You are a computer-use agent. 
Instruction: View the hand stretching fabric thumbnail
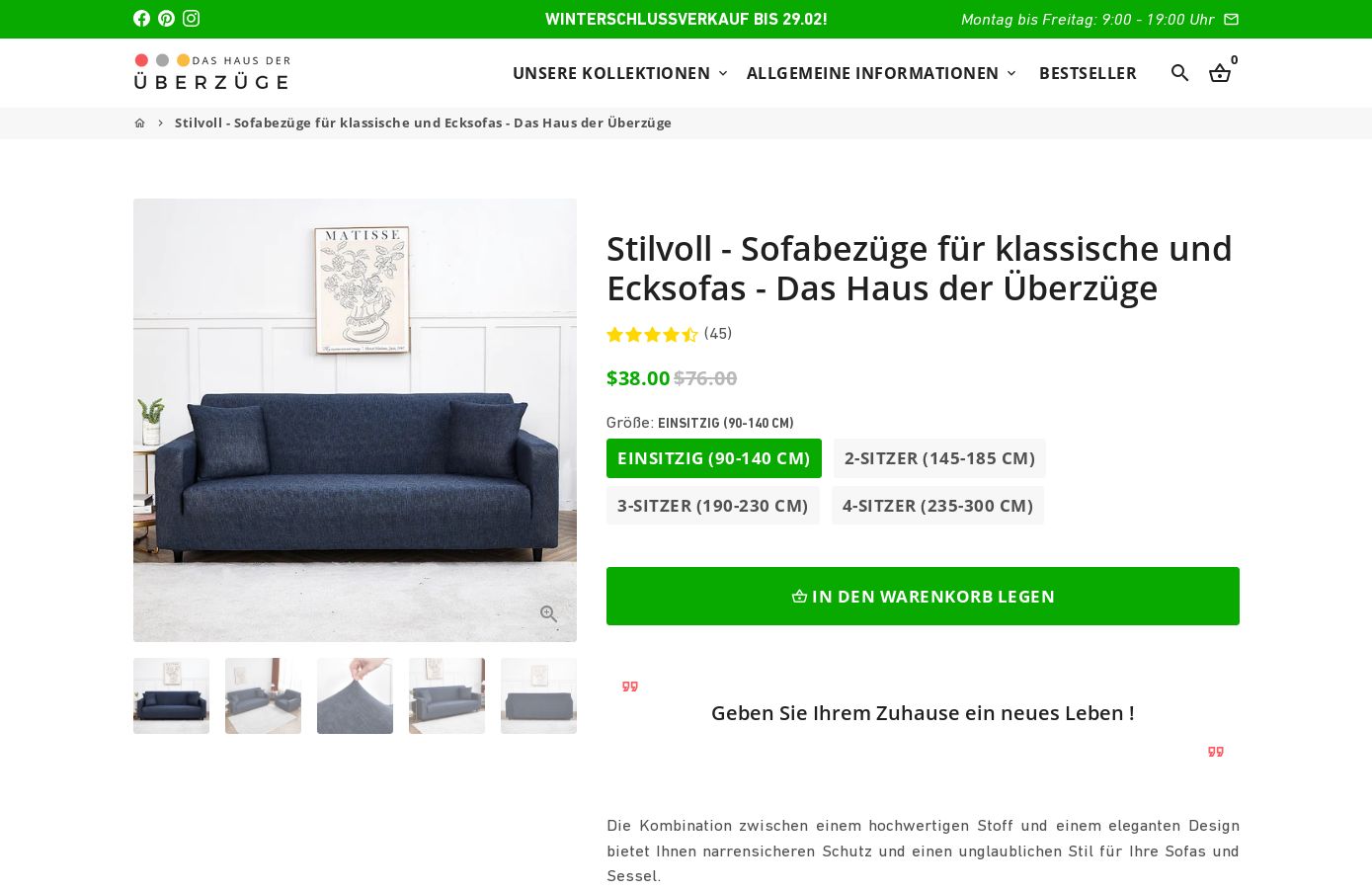(355, 695)
